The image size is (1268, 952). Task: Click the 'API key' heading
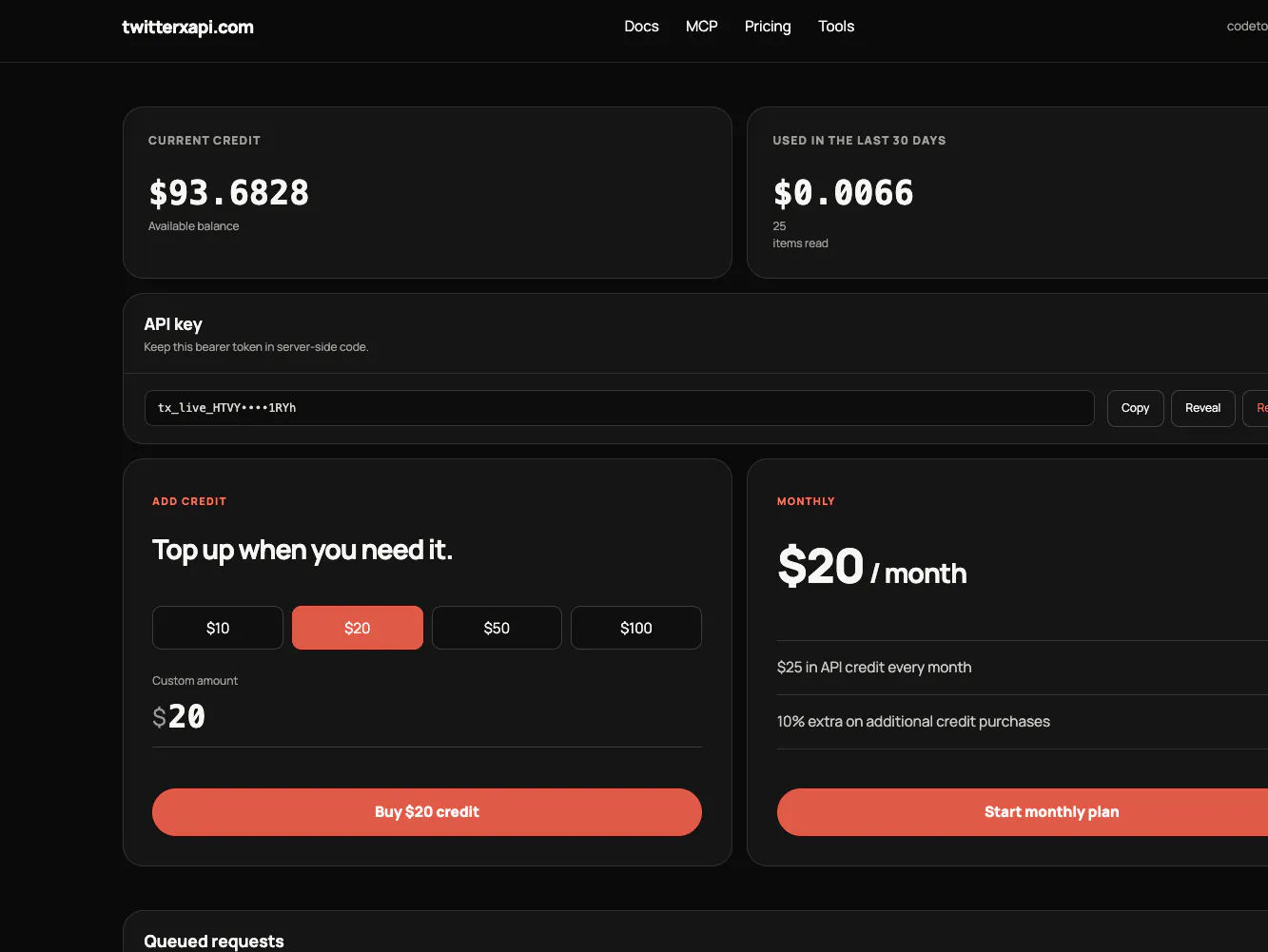tap(173, 324)
